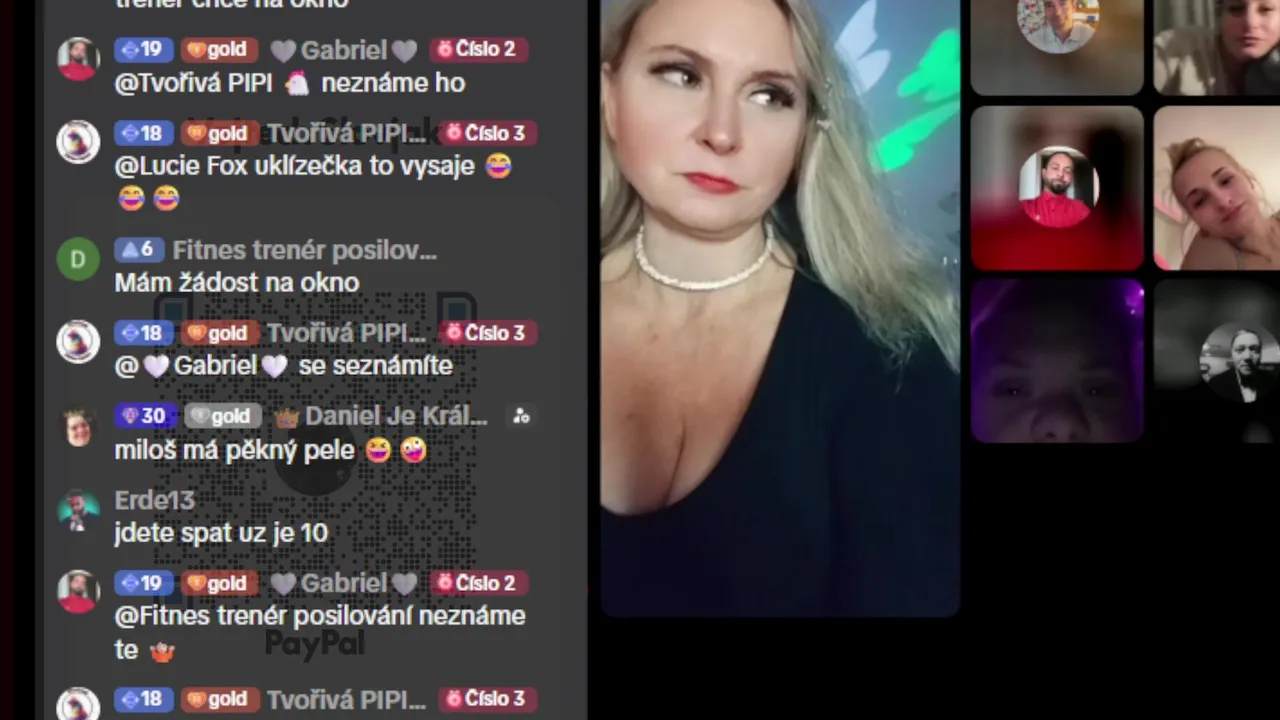Click the level 6 badge
This screenshot has width=1280, height=720.
point(139,250)
